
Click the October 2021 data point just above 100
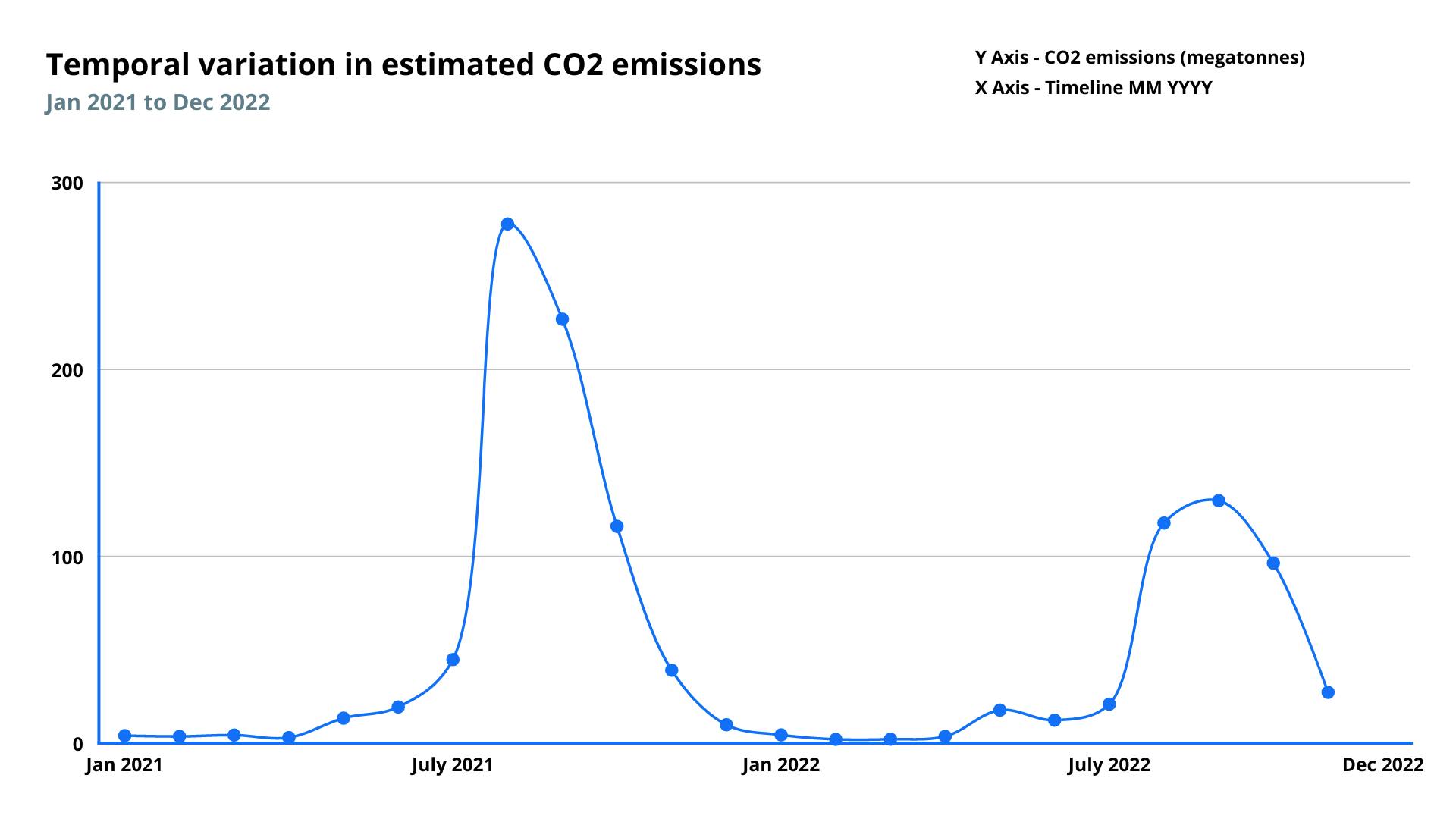pos(617,526)
